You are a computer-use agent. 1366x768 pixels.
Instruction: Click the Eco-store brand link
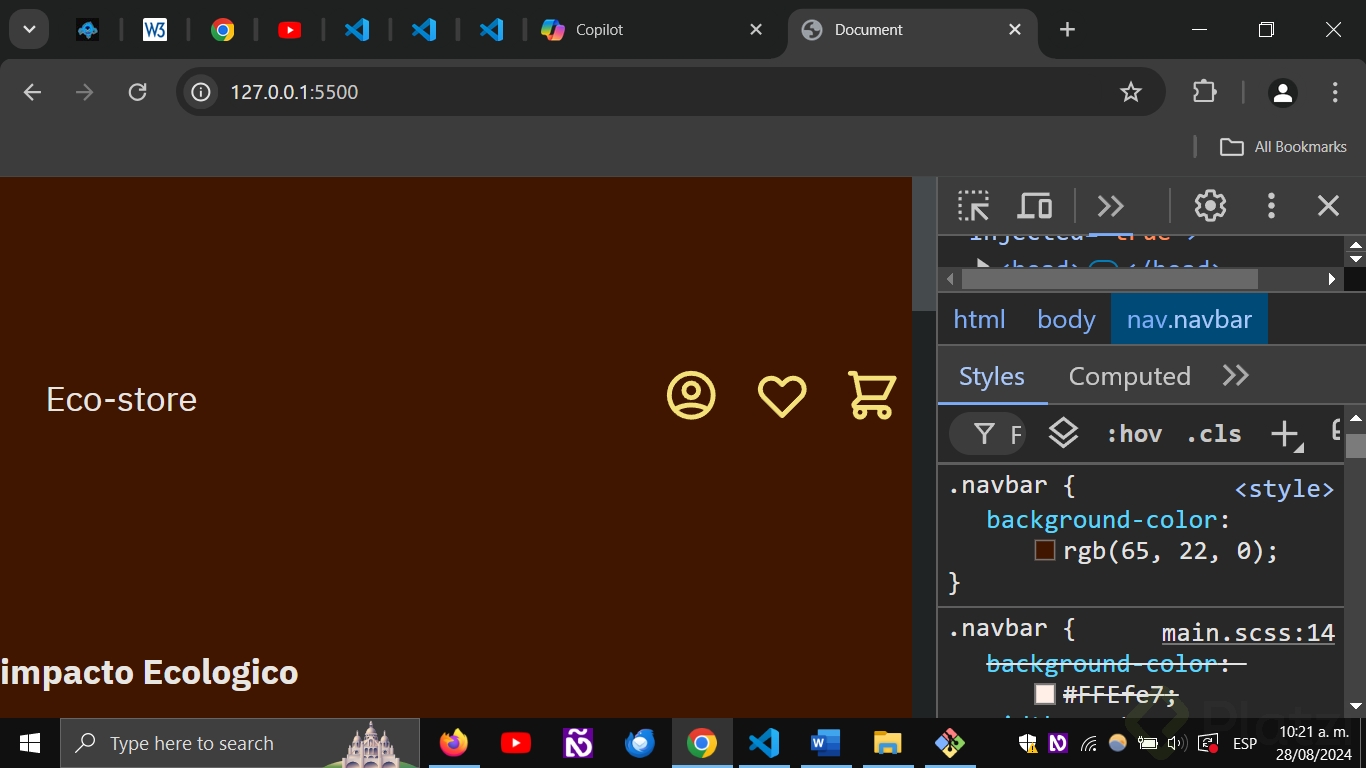(x=121, y=399)
